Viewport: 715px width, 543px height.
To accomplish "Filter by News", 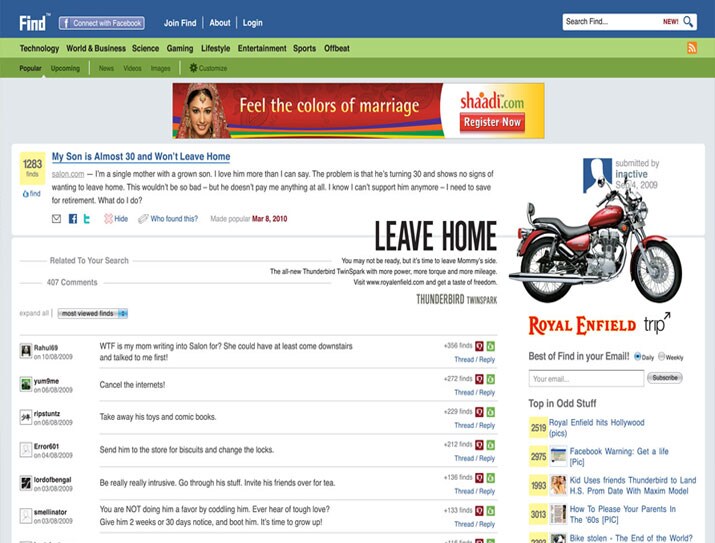I will (x=106, y=68).
